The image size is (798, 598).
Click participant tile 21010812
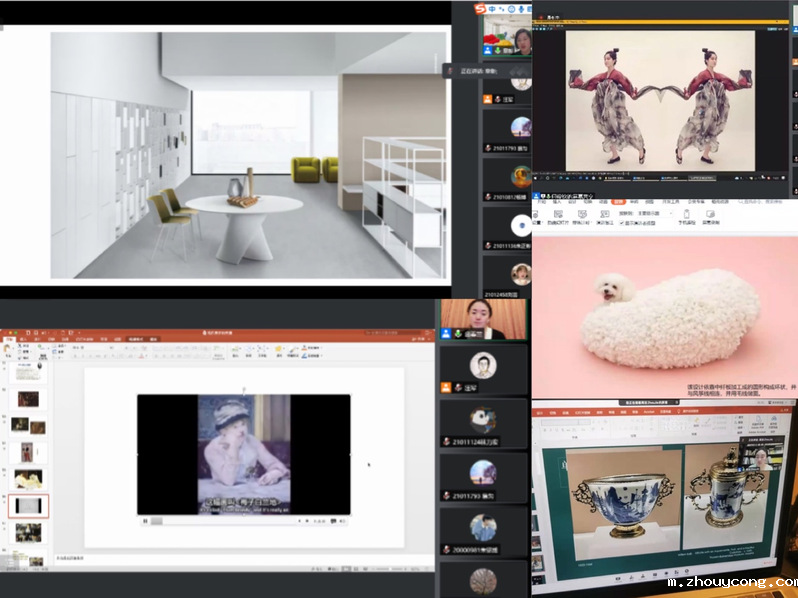tap(507, 180)
